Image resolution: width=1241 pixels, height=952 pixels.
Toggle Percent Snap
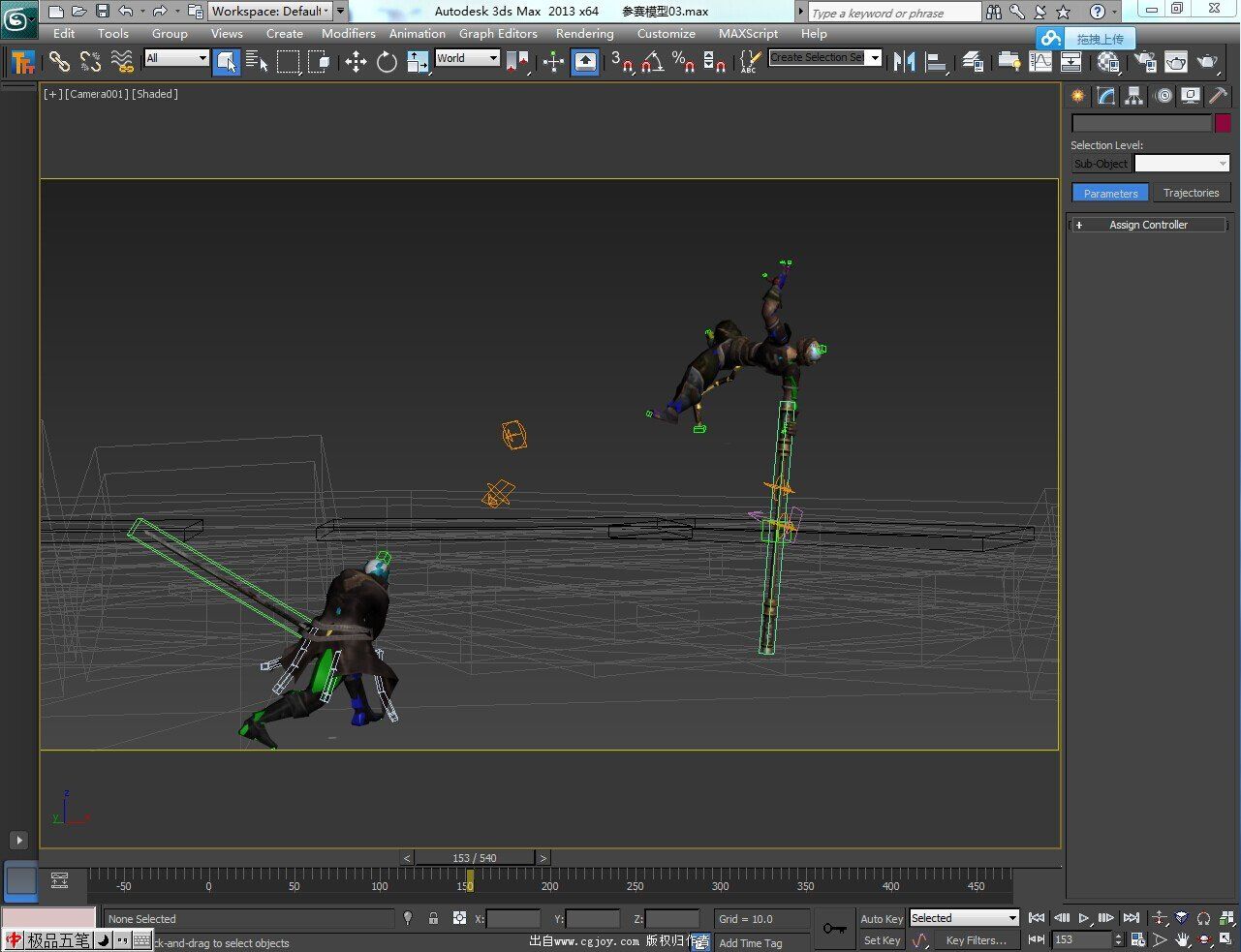684,62
